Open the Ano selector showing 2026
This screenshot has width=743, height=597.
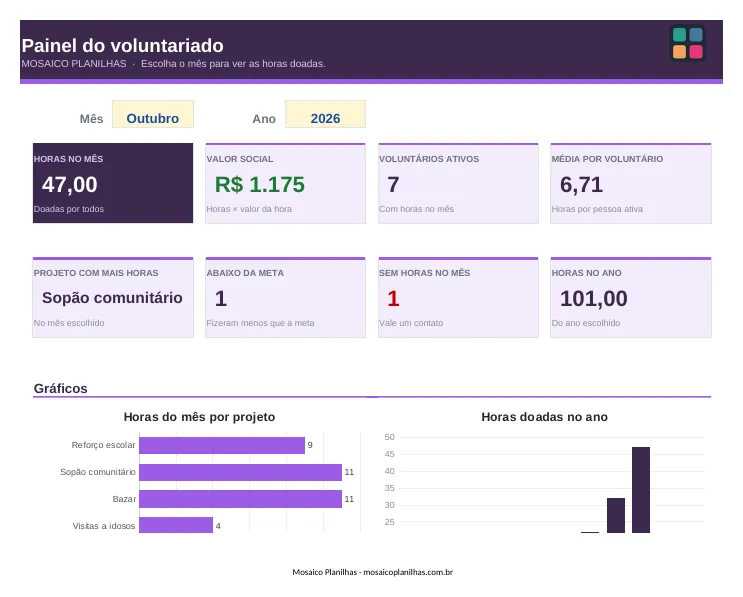coord(325,114)
